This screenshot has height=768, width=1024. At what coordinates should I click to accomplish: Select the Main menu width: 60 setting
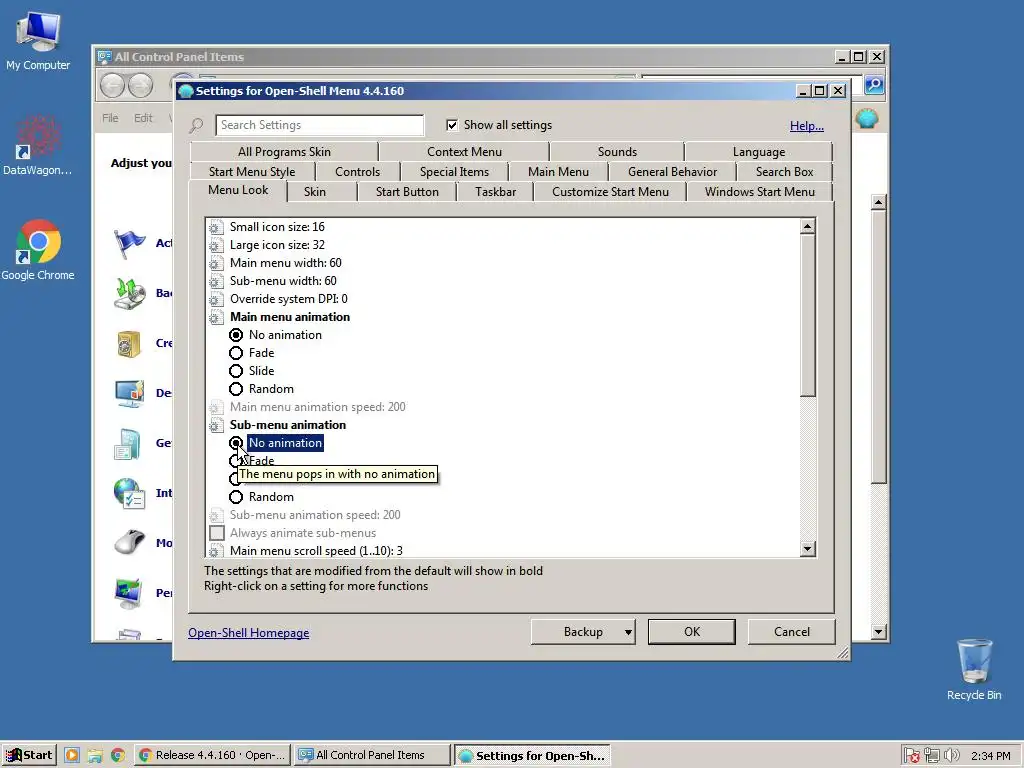point(285,263)
